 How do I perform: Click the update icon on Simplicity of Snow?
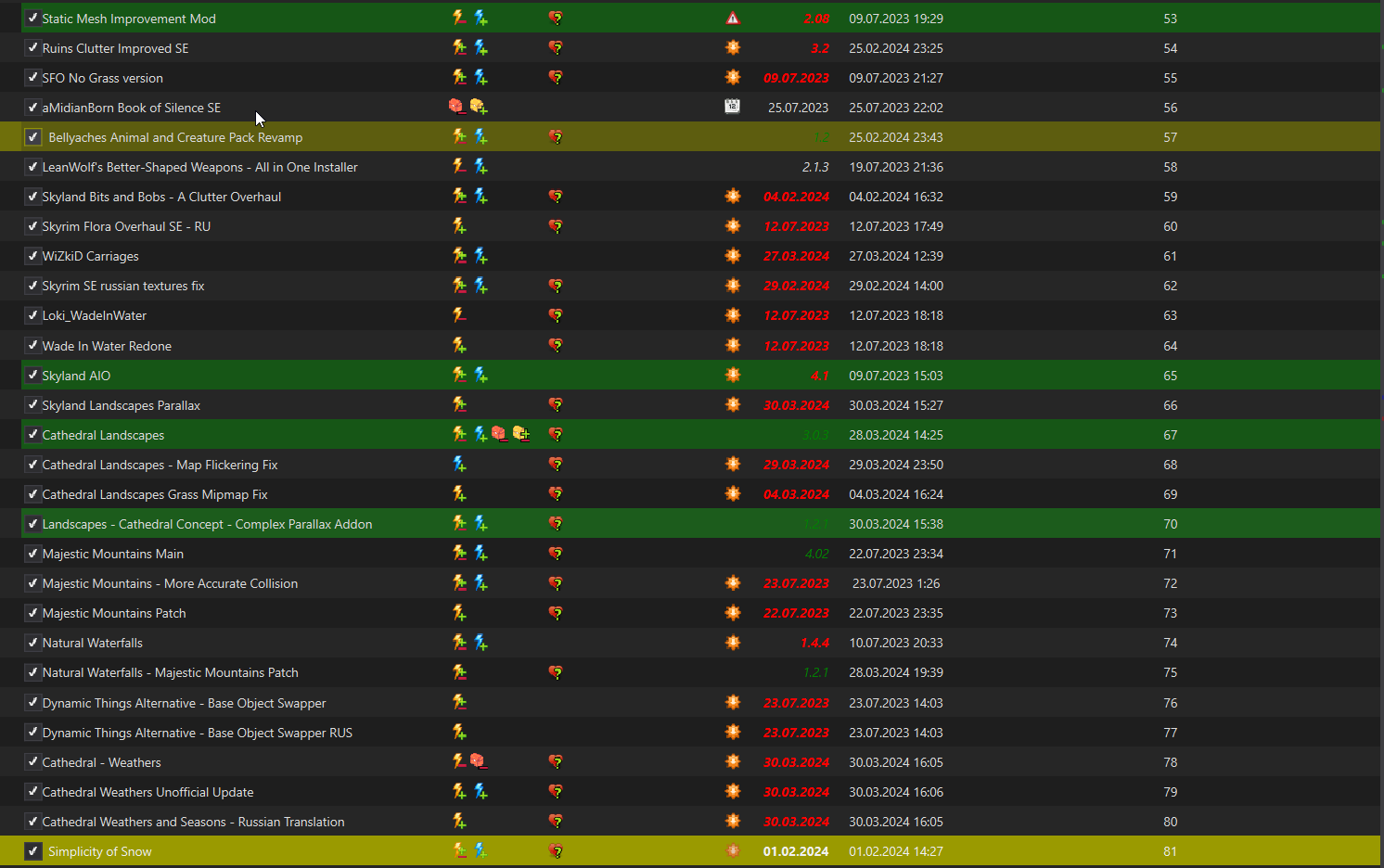click(x=733, y=850)
